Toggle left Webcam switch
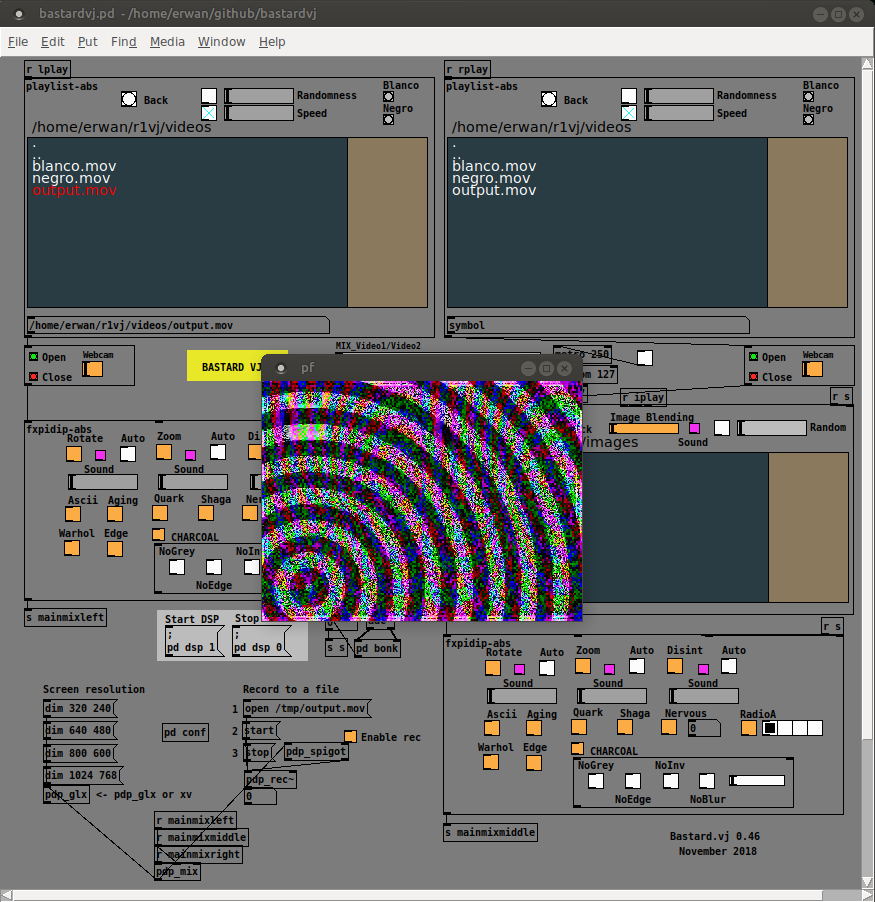Viewport: 875px width, 902px height. click(x=92, y=369)
